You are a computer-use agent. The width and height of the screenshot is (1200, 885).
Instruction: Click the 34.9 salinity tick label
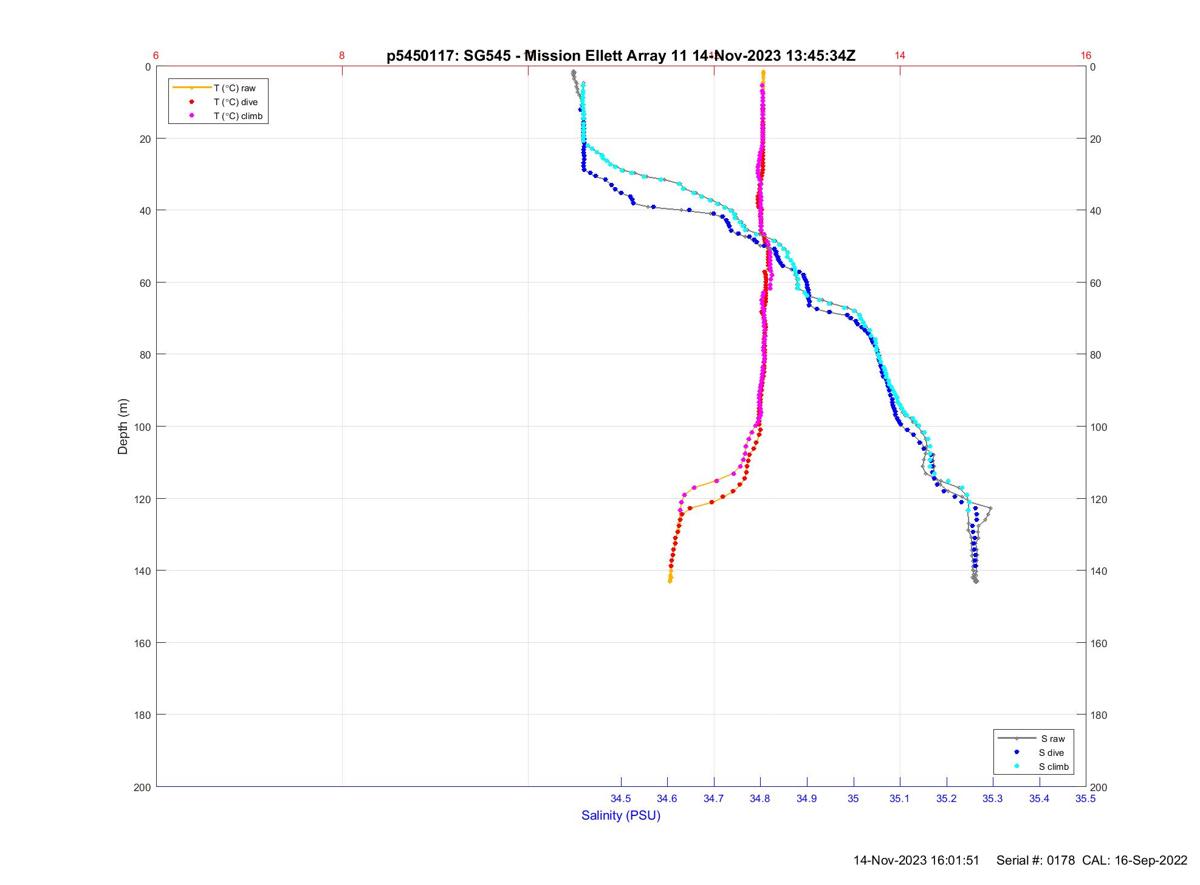click(x=807, y=798)
